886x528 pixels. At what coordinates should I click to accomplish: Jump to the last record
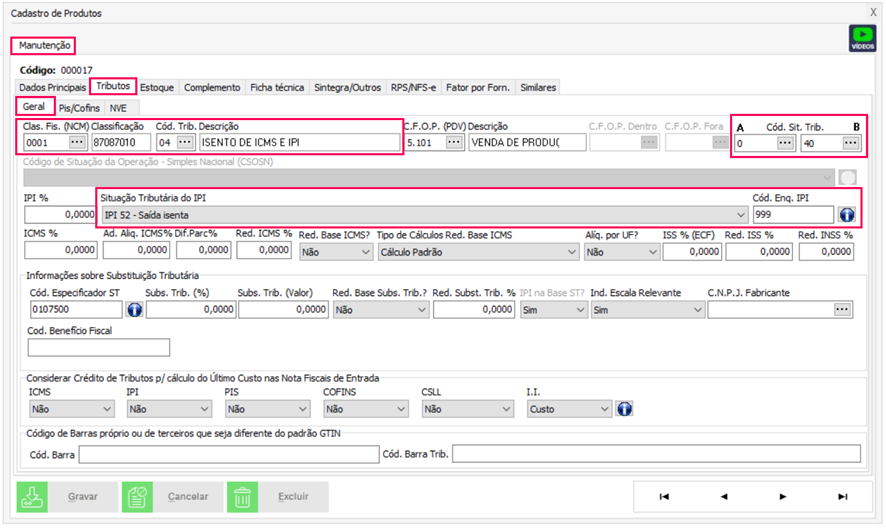click(x=842, y=496)
